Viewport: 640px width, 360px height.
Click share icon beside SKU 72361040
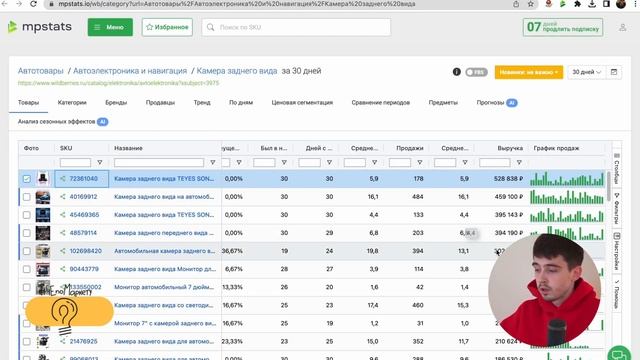point(63,178)
